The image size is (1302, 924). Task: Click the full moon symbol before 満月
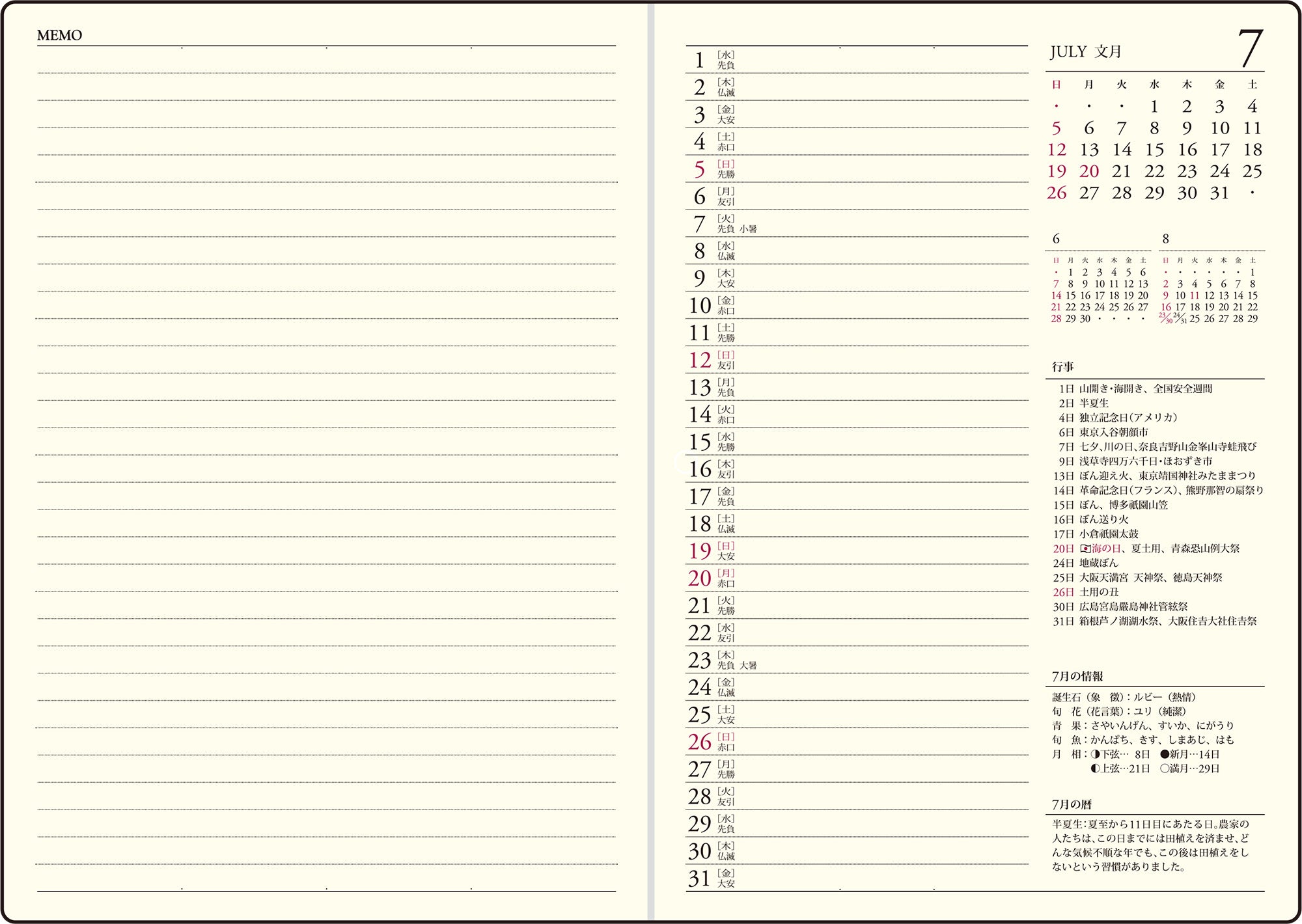(x=1165, y=768)
